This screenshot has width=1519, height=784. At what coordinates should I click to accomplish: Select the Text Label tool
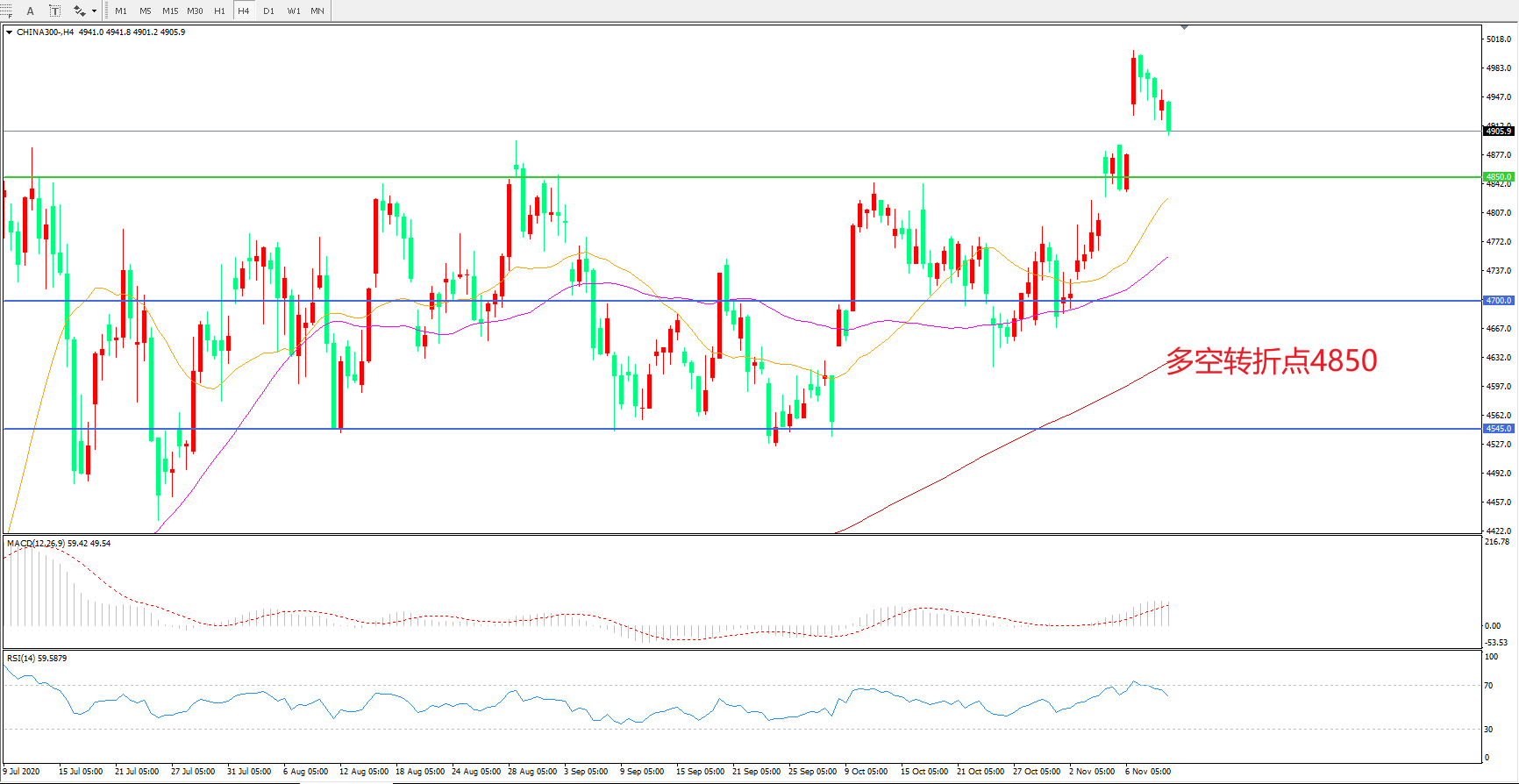pos(54,11)
